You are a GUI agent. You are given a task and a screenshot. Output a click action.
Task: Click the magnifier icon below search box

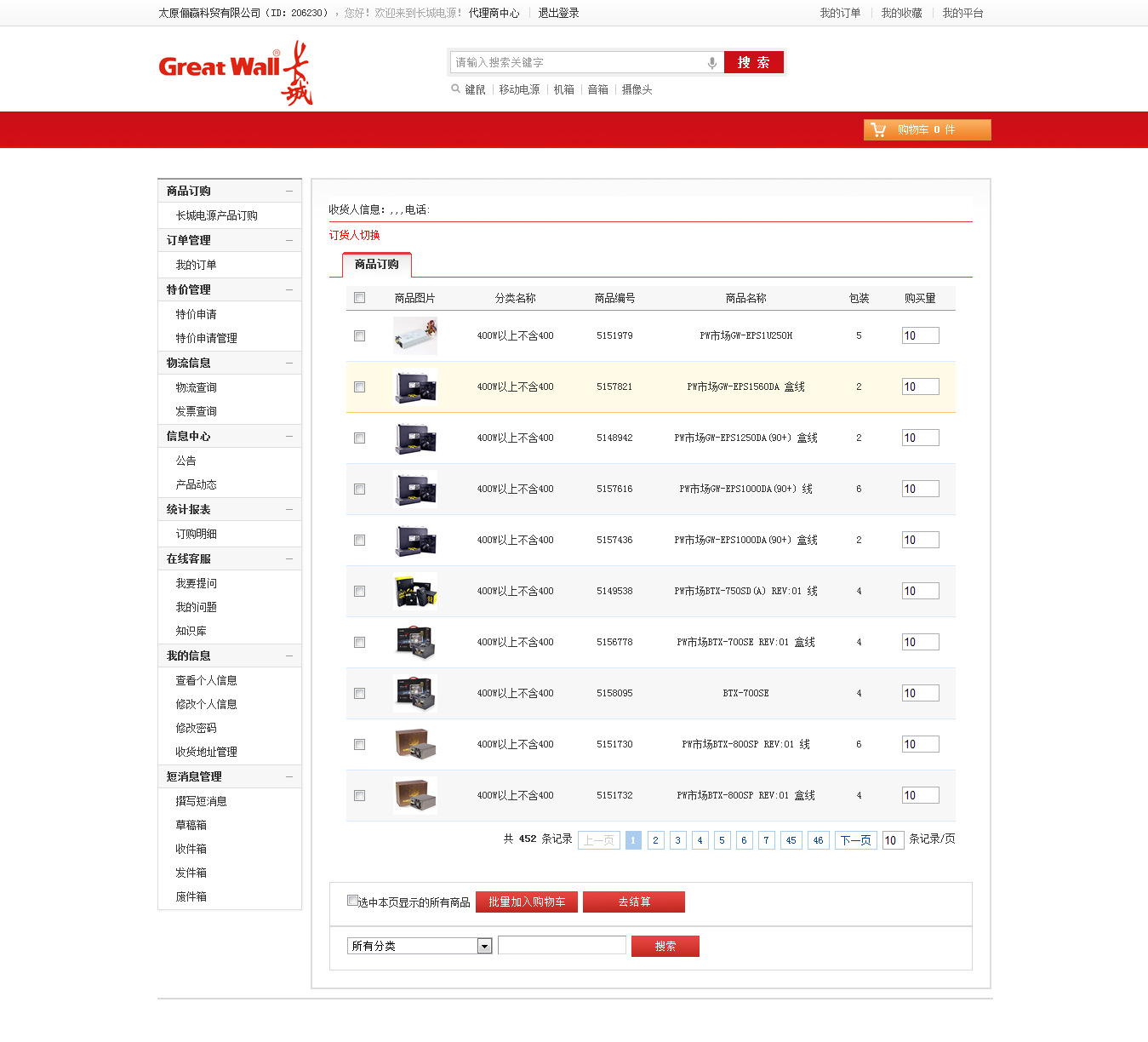(x=455, y=89)
